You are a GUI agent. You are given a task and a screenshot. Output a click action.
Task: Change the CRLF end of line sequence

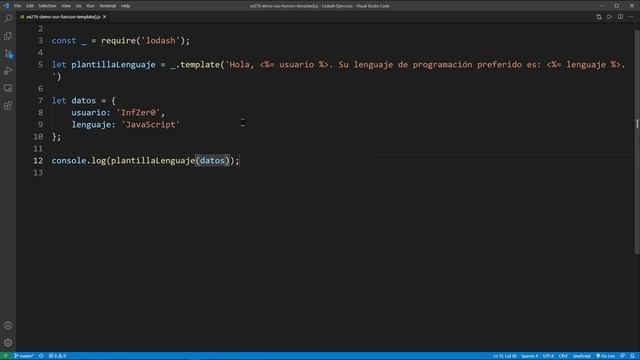[563, 356]
